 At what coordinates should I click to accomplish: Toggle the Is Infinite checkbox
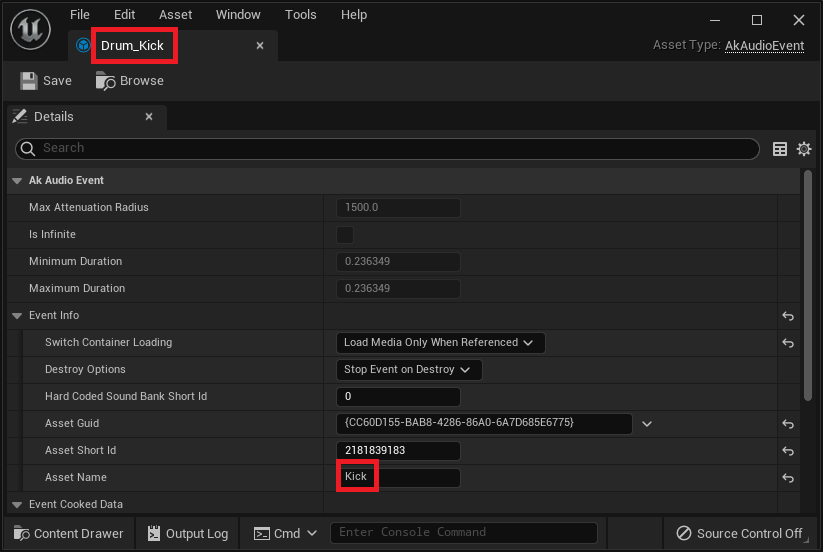[345, 235]
